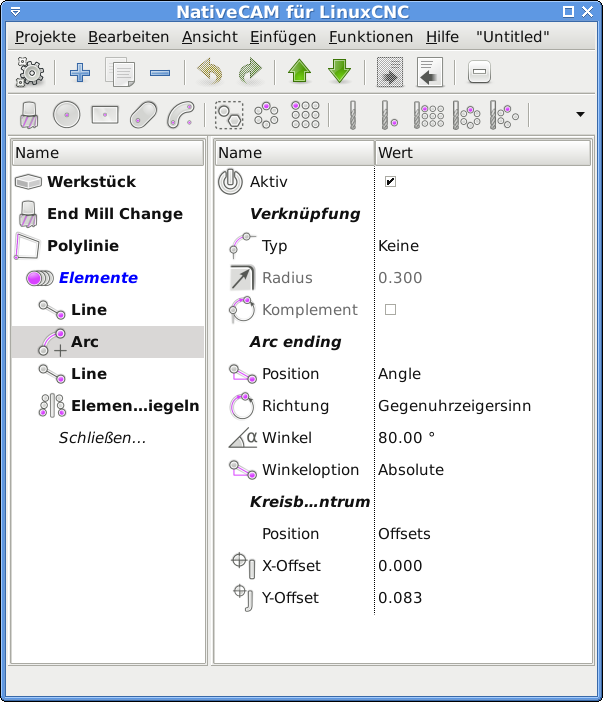
Task: Insert an arc slot shape from toolbar
Action: pos(181,115)
